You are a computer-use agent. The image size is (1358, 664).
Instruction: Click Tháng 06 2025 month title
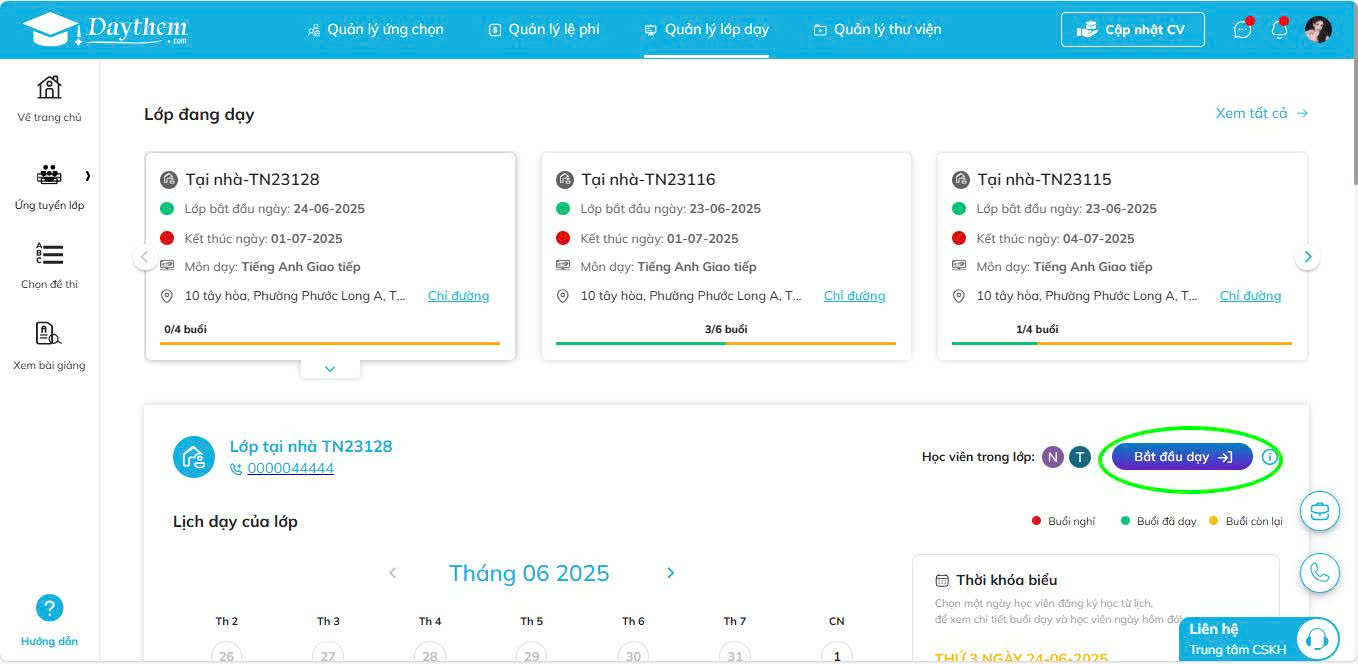[529, 573]
